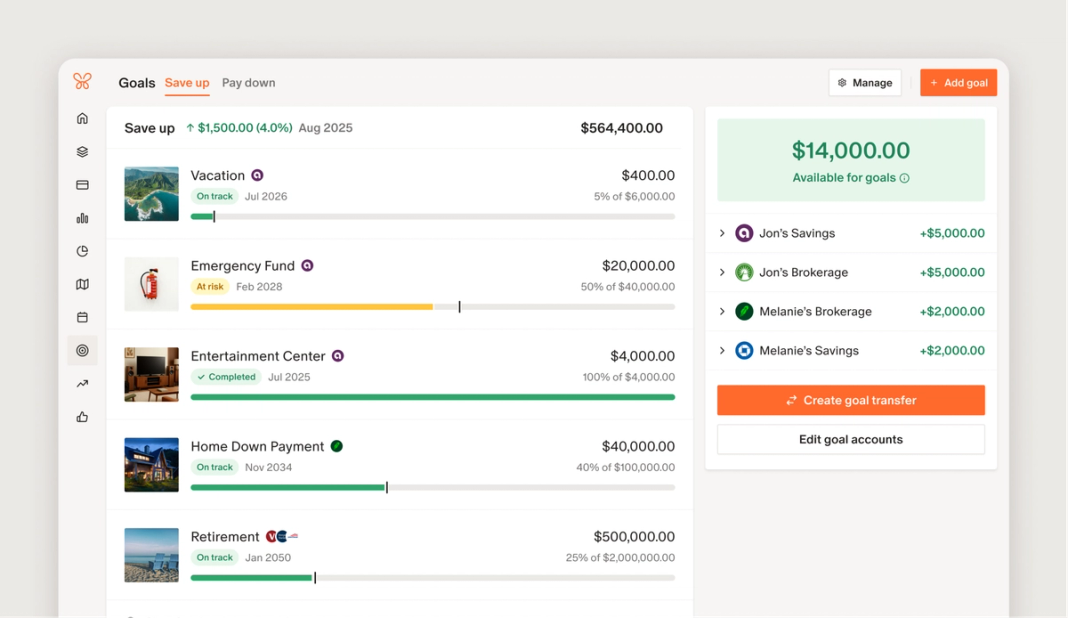Viewport: 1068px width, 618px height.
Task: Click the Emergency Fund yellow progress bar
Action: 311,307
